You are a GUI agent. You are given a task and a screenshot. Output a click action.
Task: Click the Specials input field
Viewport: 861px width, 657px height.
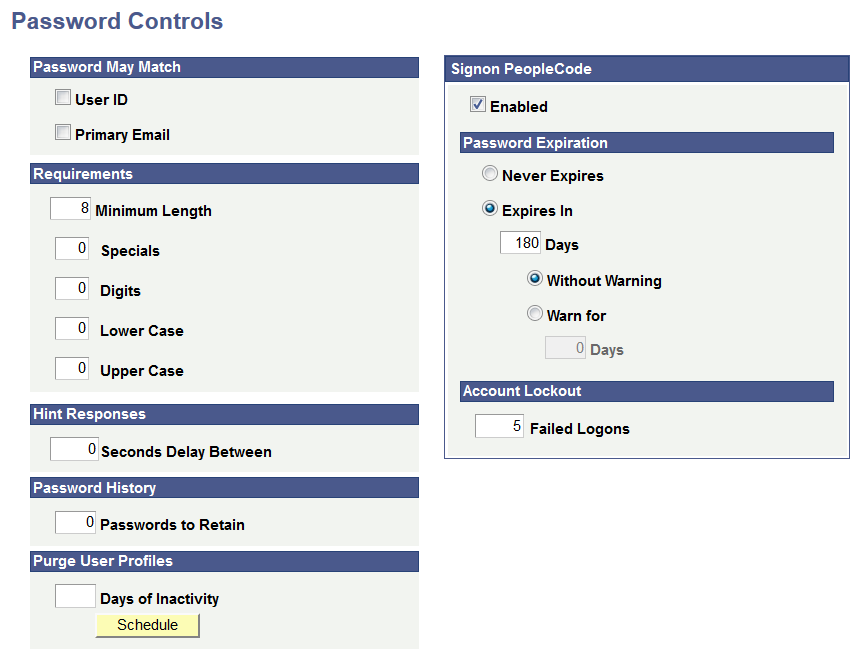71,248
